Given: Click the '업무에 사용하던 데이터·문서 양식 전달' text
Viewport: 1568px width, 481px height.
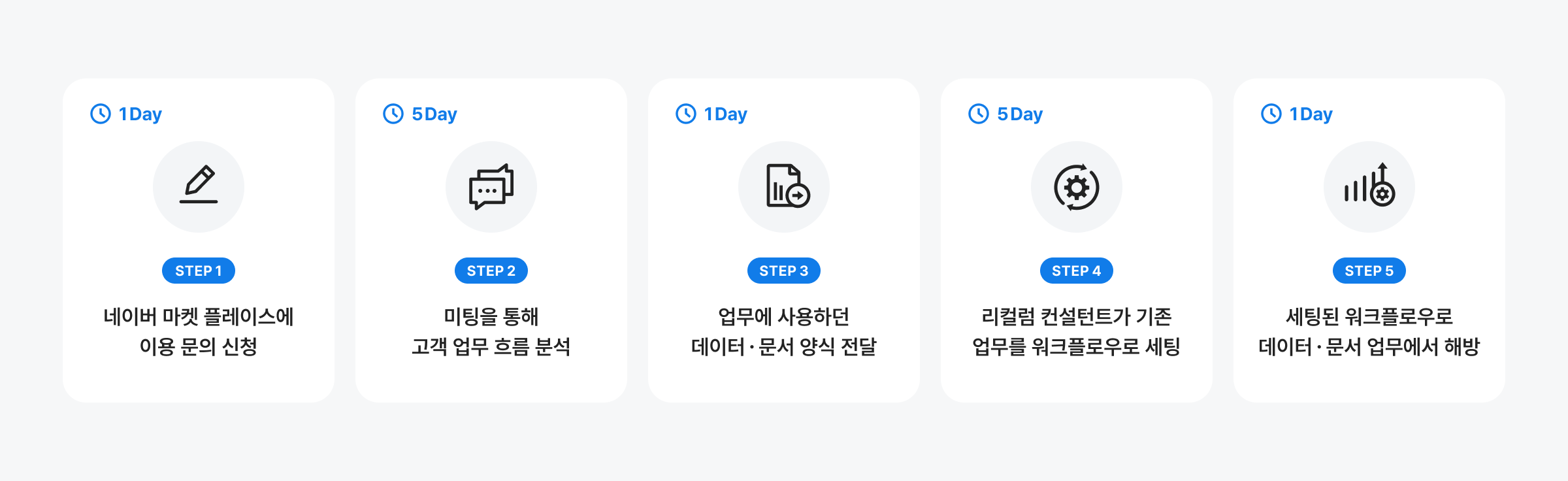Looking at the screenshot, I should tap(784, 331).
